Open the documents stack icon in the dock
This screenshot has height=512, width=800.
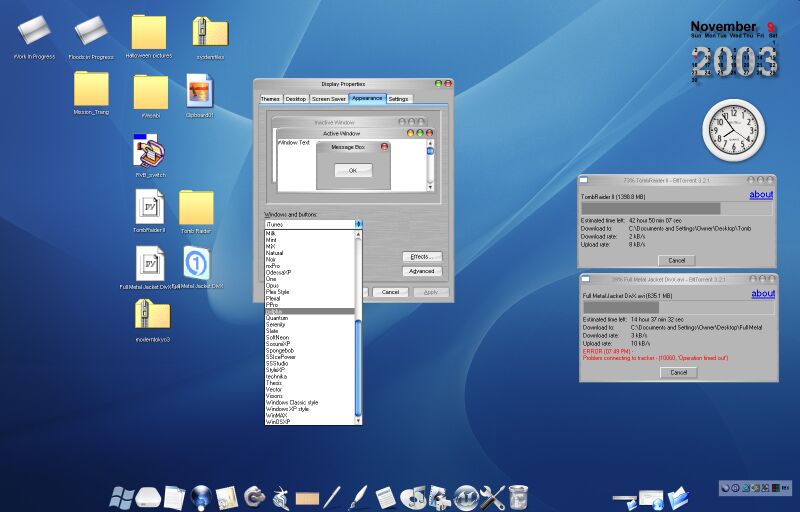[174, 497]
